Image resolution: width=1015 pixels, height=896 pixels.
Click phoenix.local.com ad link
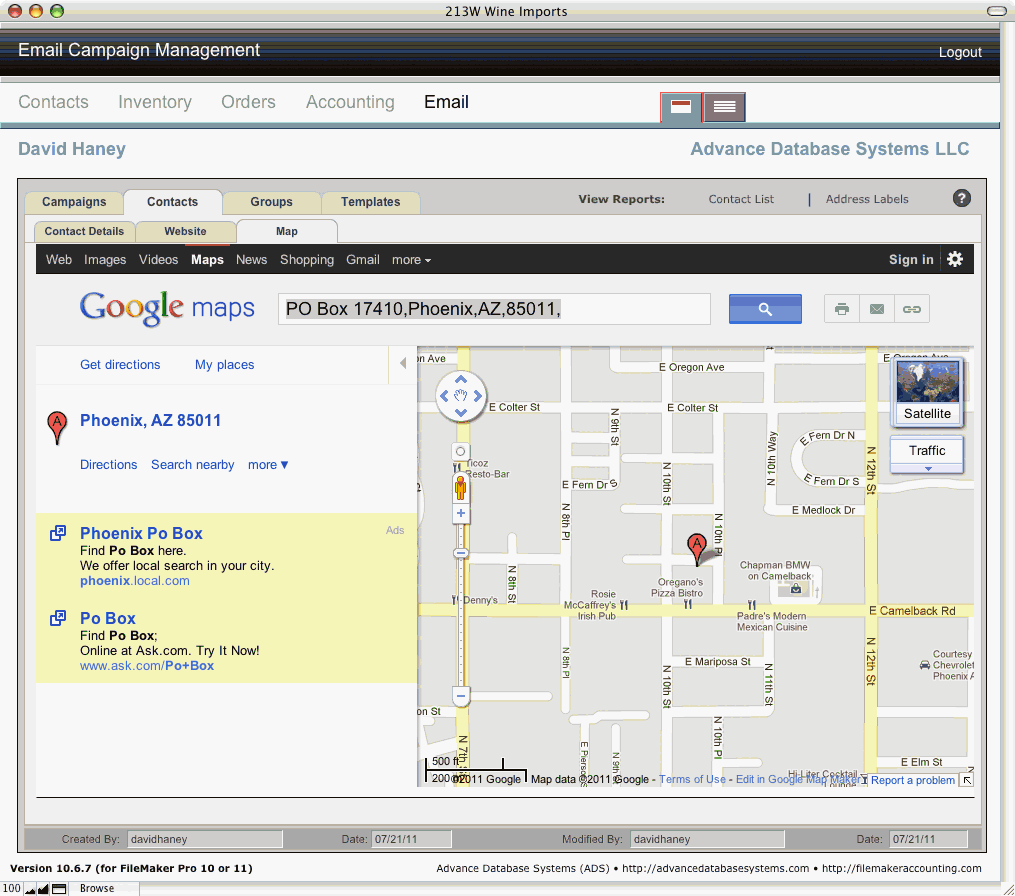[x=135, y=581]
